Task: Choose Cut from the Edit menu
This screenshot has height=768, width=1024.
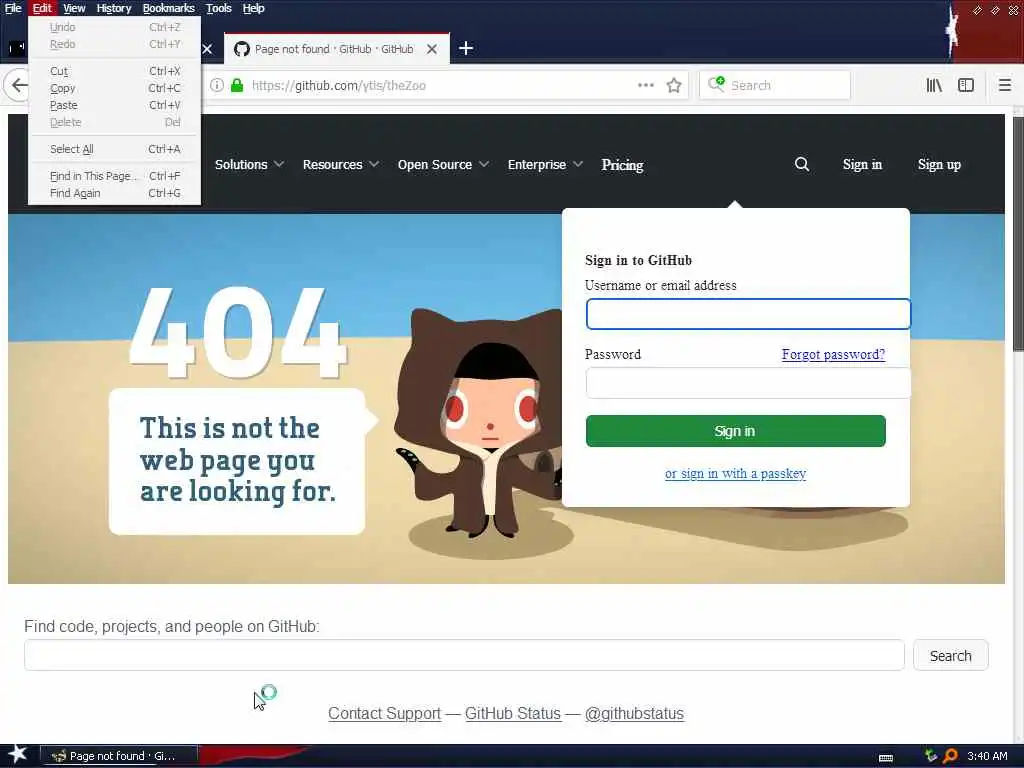Action: pos(114,71)
